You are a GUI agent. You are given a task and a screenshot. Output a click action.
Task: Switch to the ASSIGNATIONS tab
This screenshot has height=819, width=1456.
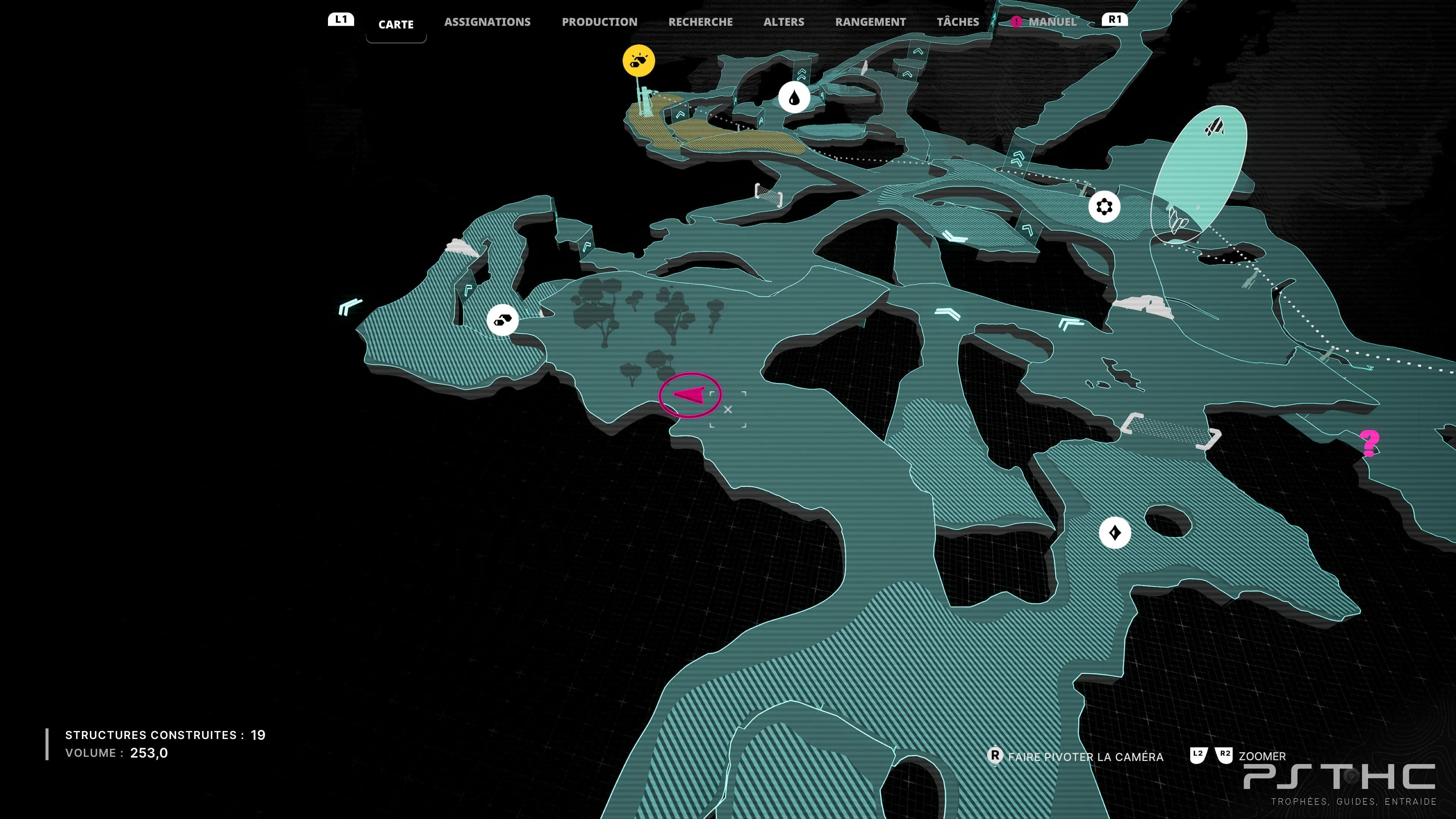(x=487, y=22)
